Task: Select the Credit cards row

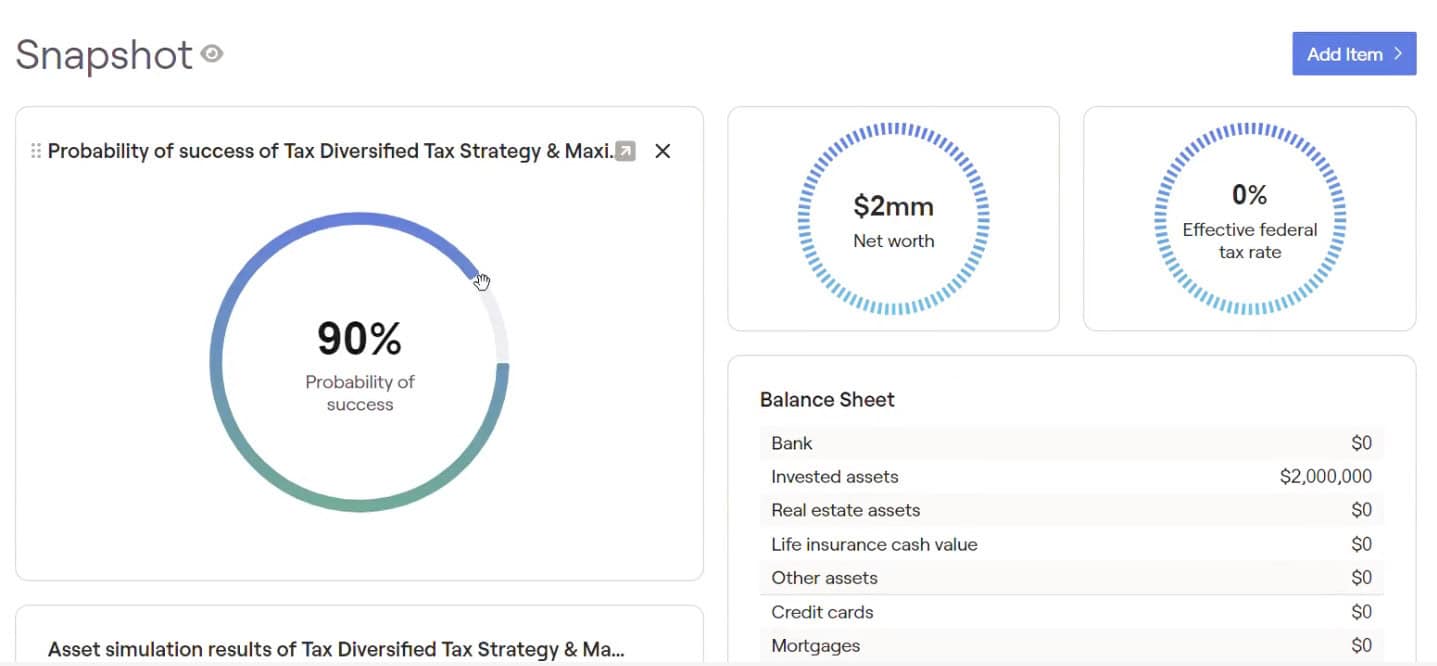Action: (x=1072, y=612)
